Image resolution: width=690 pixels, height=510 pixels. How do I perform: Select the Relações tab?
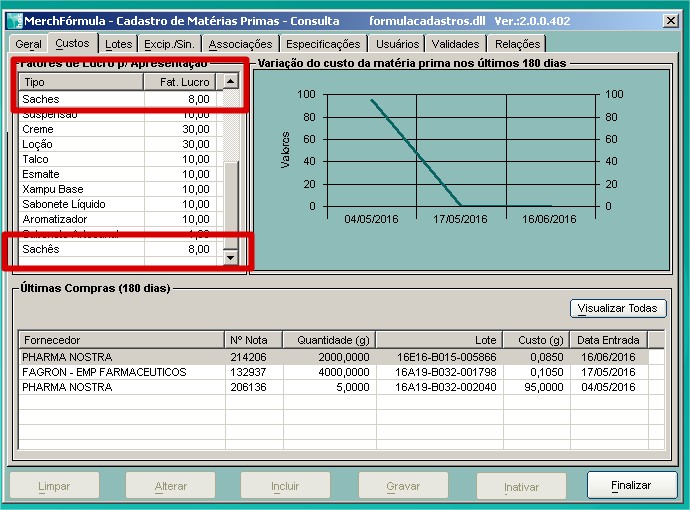click(517, 44)
